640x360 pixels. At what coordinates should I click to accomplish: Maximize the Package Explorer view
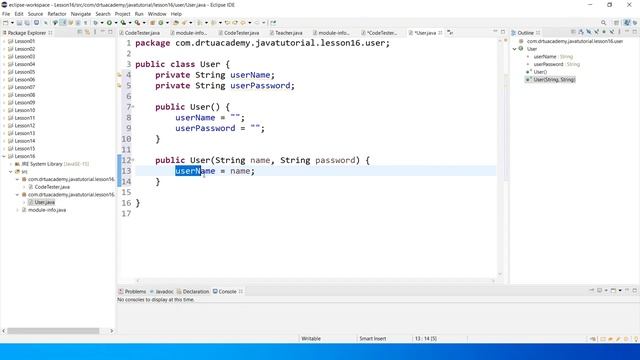pos(110,32)
